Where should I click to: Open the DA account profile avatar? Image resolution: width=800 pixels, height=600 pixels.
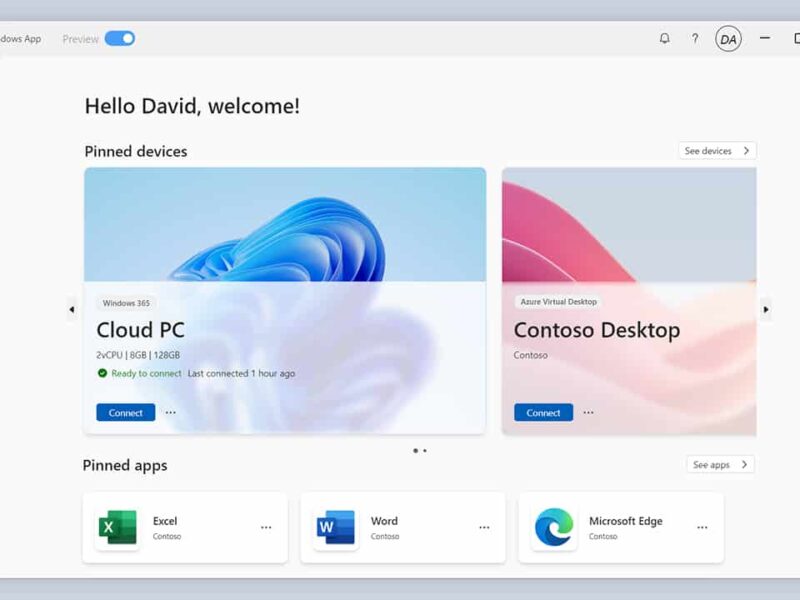728,39
